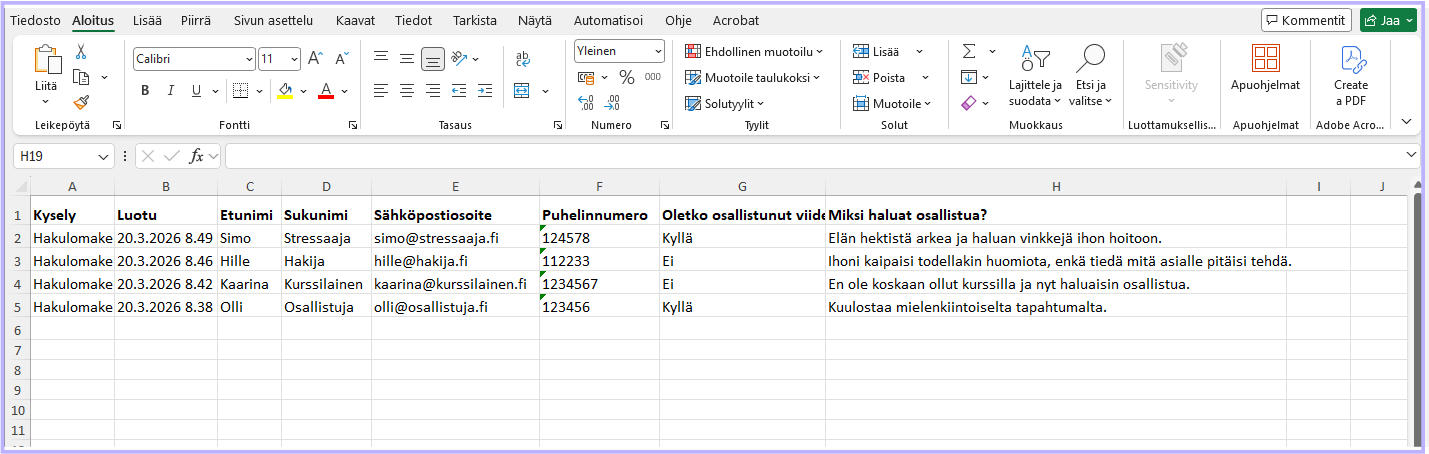Click the percent style icon
Viewport: 1429px width, 454px height.
(627, 77)
